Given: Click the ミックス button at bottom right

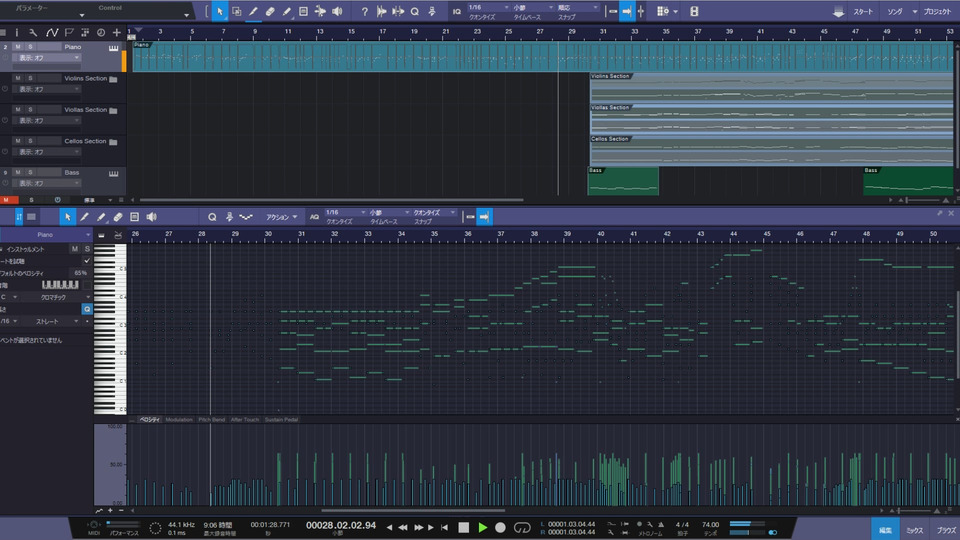Looking at the screenshot, I should click(x=914, y=529).
